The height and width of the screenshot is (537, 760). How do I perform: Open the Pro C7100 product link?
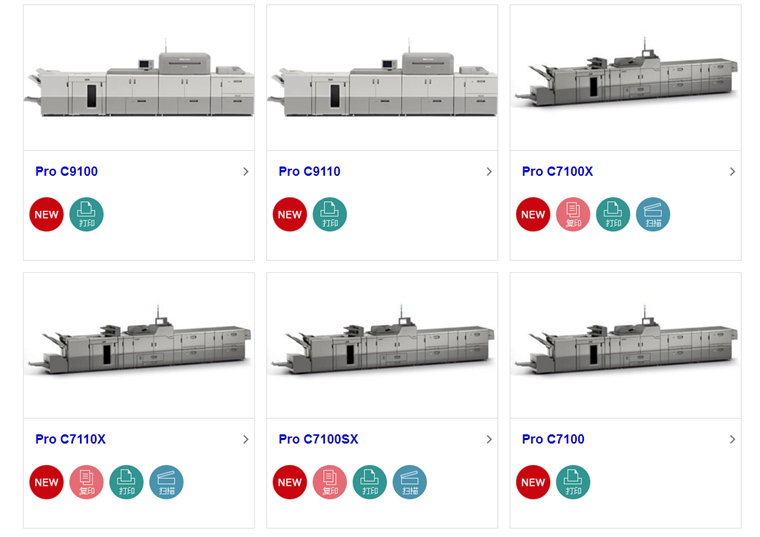[x=553, y=439]
